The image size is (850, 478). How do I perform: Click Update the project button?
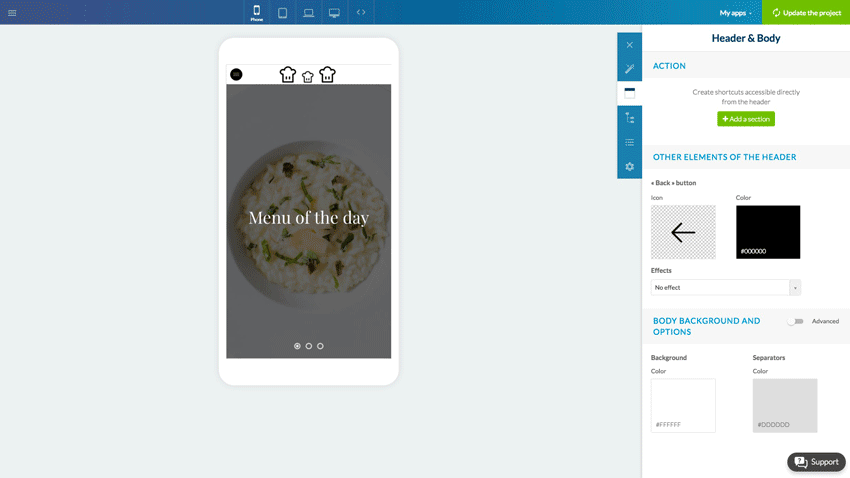(805, 13)
